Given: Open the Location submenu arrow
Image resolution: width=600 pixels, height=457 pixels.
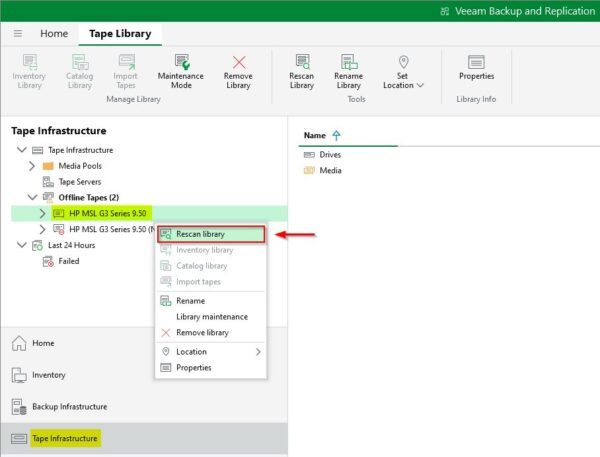Looking at the screenshot, I should click(x=258, y=352).
